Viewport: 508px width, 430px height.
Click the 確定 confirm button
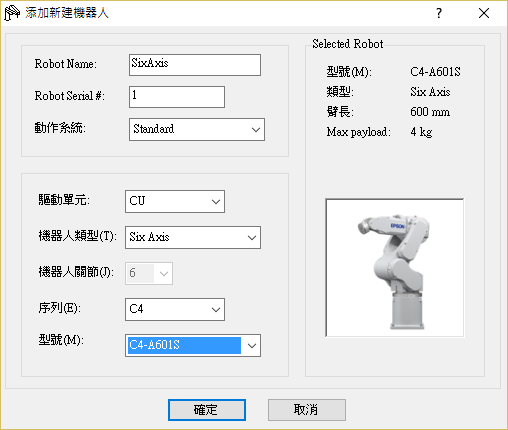coord(207,410)
